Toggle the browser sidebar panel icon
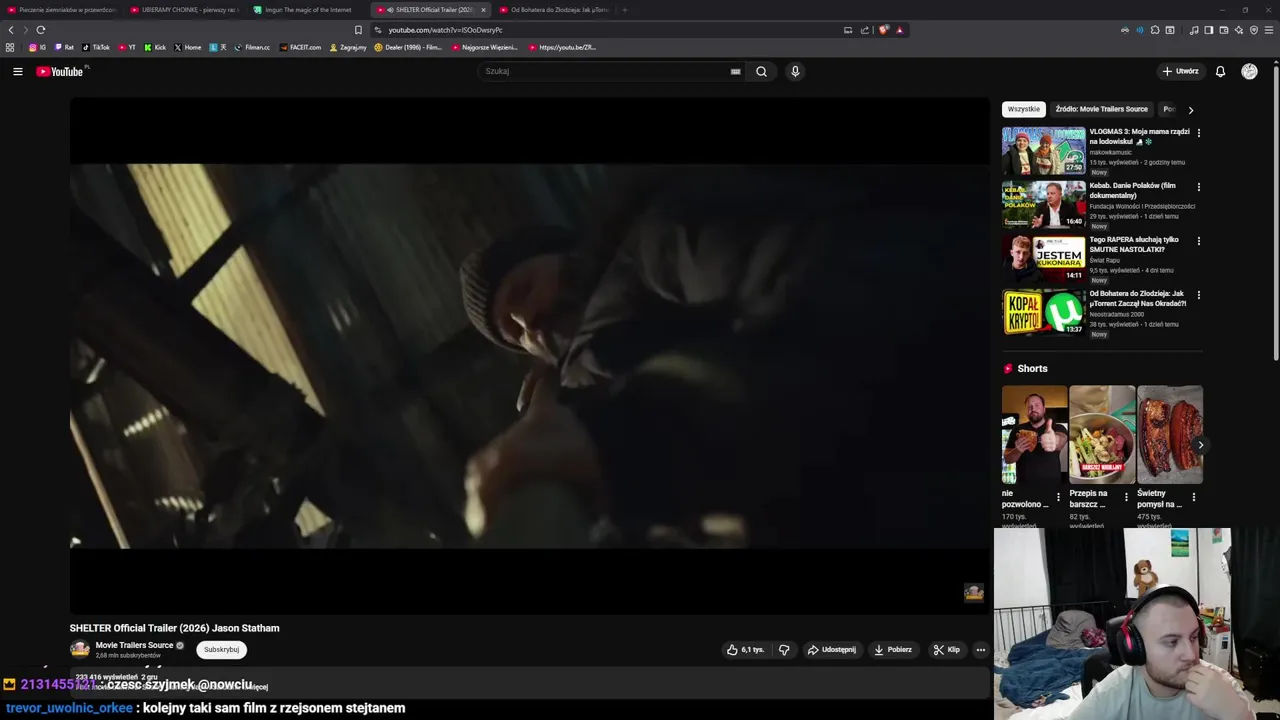Image resolution: width=1280 pixels, height=720 pixels. pos(1209,30)
